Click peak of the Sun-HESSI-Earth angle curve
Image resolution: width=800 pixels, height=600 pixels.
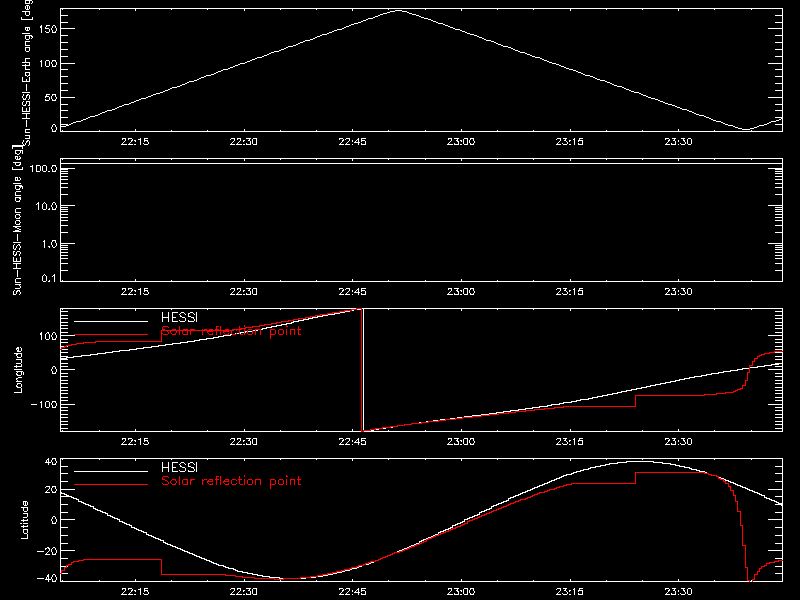click(398, 10)
